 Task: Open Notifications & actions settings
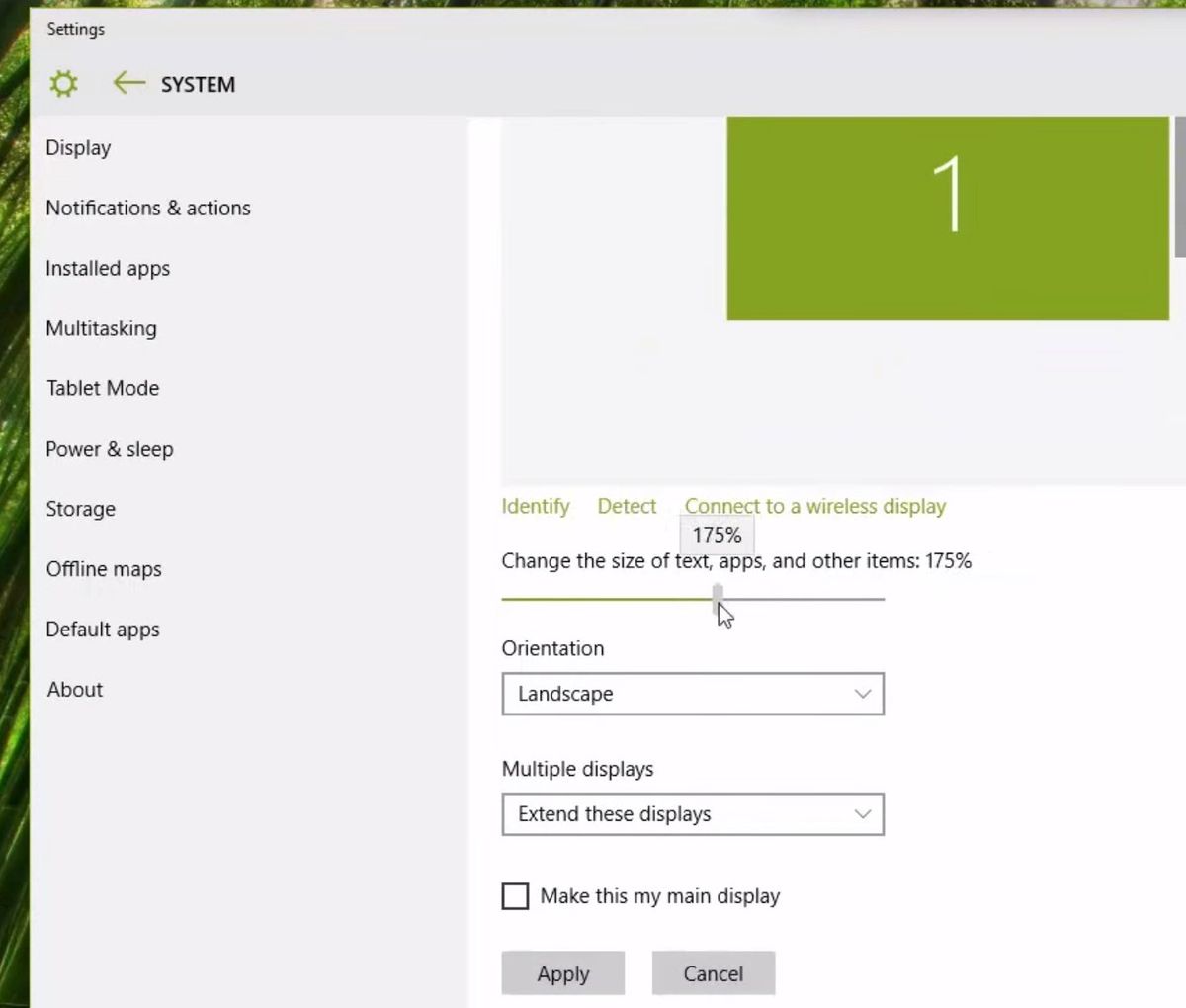point(148,208)
